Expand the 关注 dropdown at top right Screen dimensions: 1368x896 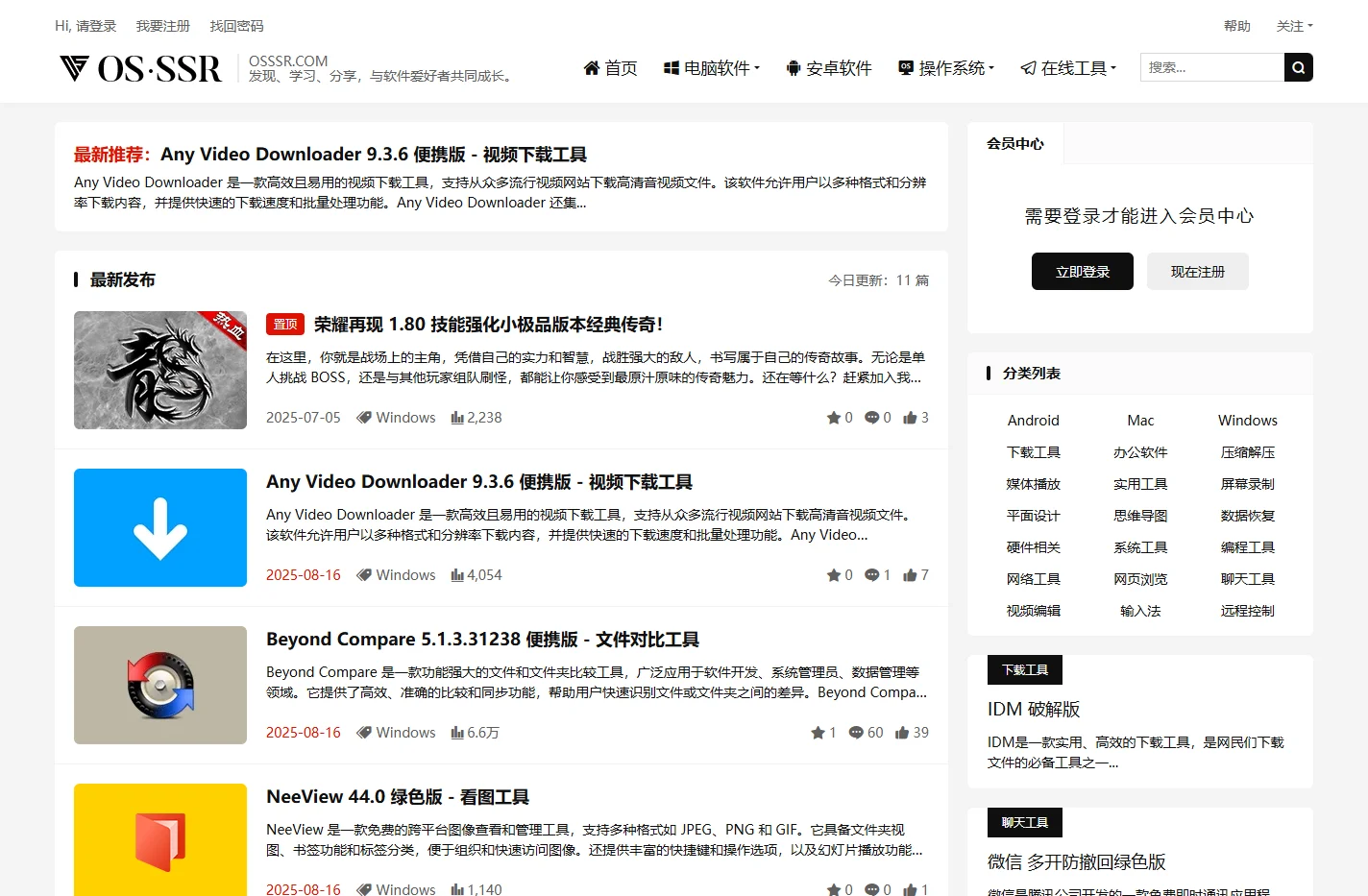pos(1294,26)
